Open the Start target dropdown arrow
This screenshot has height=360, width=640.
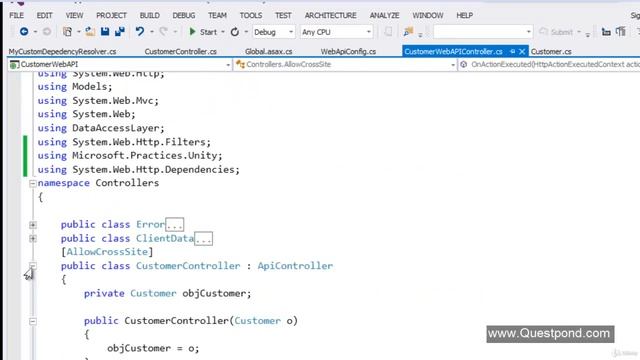coord(223,32)
